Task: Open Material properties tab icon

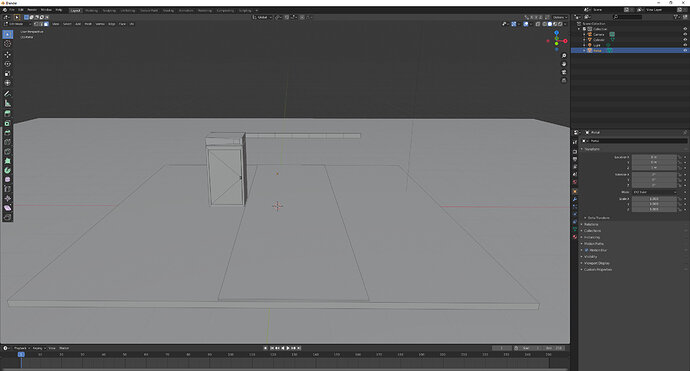Action: tap(575, 237)
